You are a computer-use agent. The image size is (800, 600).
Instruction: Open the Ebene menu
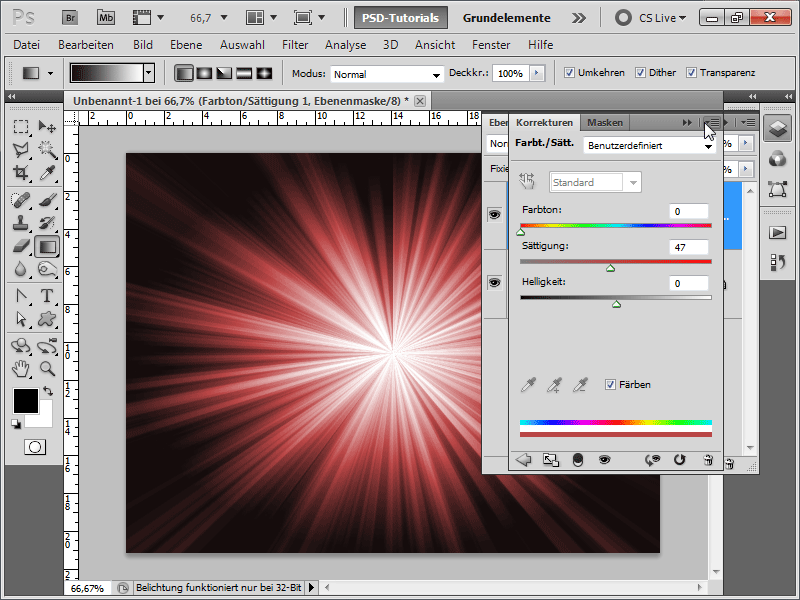point(186,45)
